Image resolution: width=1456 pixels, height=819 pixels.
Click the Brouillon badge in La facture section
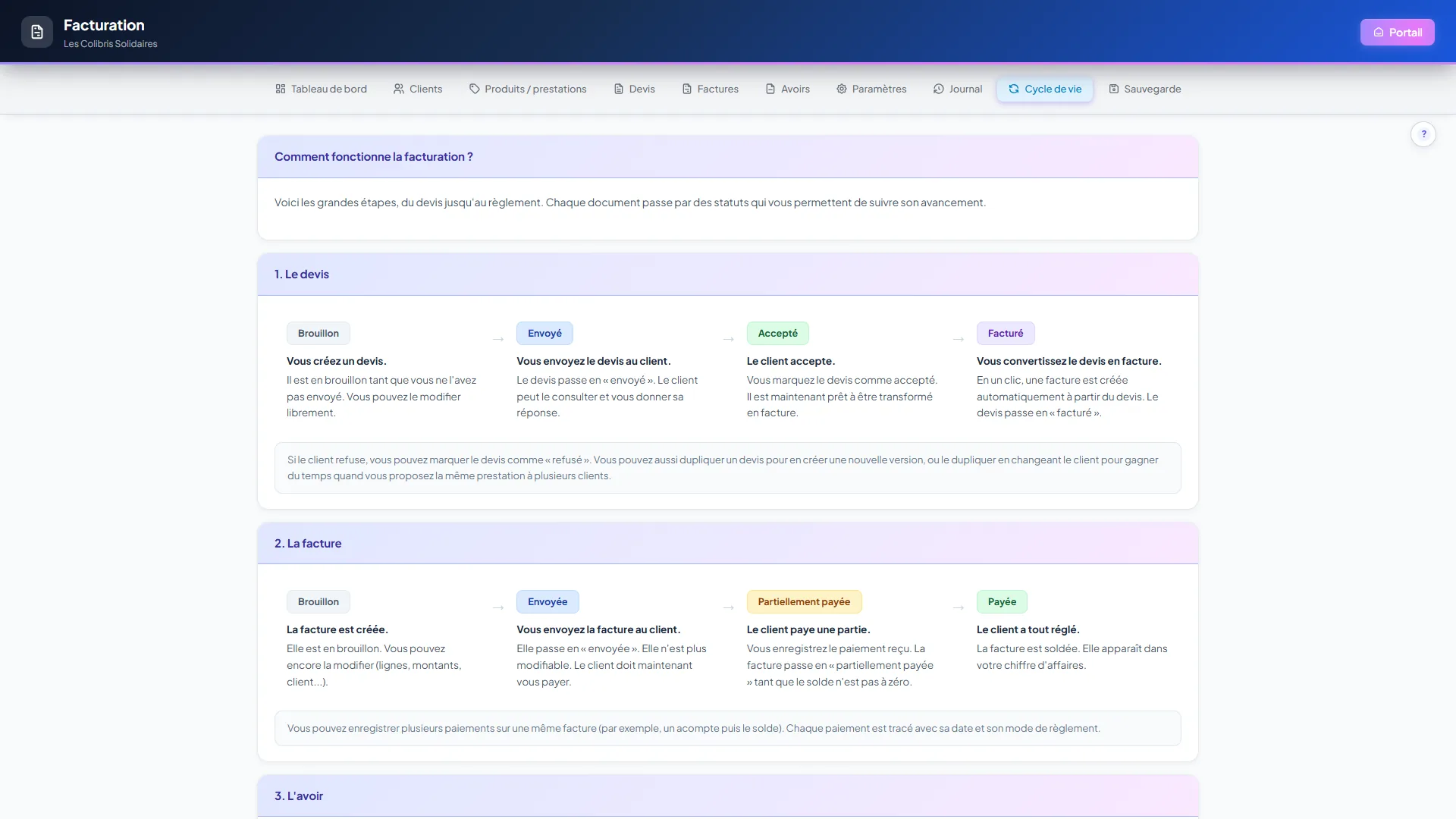click(318, 601)
